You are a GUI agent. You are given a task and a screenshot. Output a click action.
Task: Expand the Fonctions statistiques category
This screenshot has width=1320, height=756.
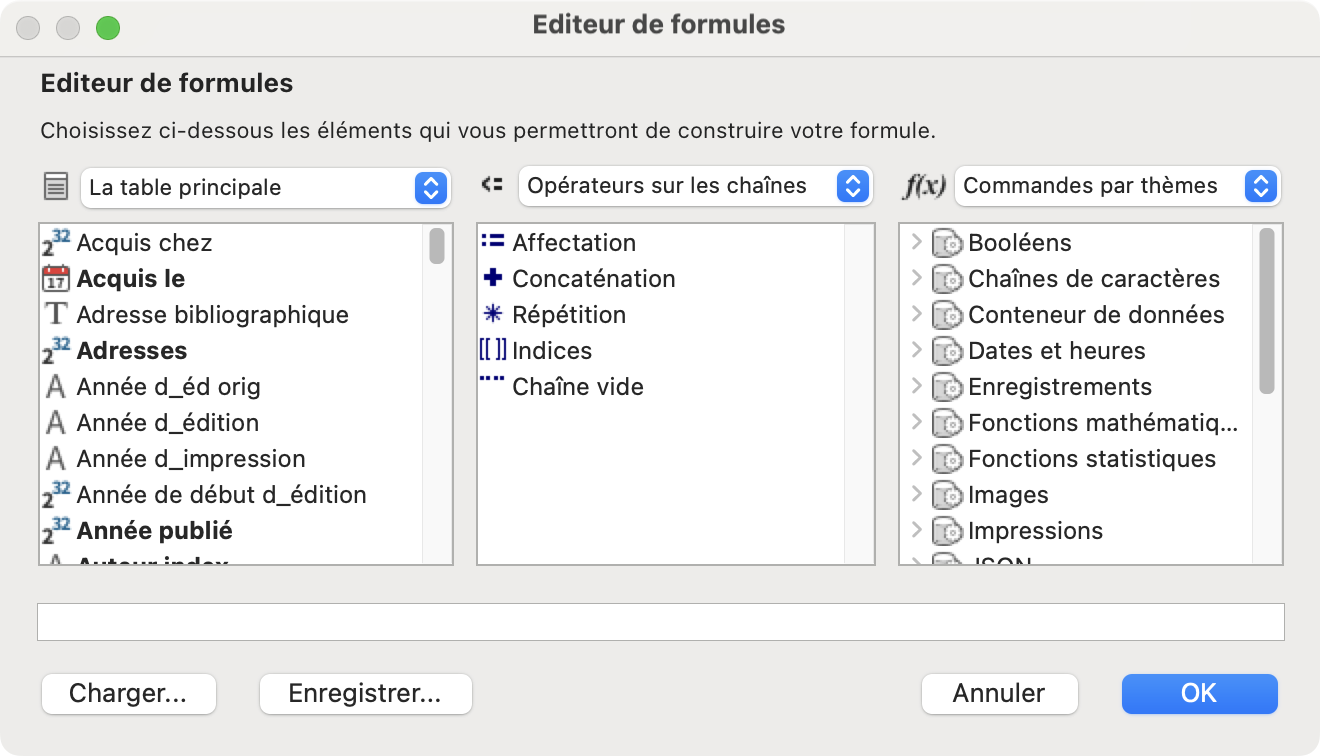pyautogui.click(x=917, y=459)
